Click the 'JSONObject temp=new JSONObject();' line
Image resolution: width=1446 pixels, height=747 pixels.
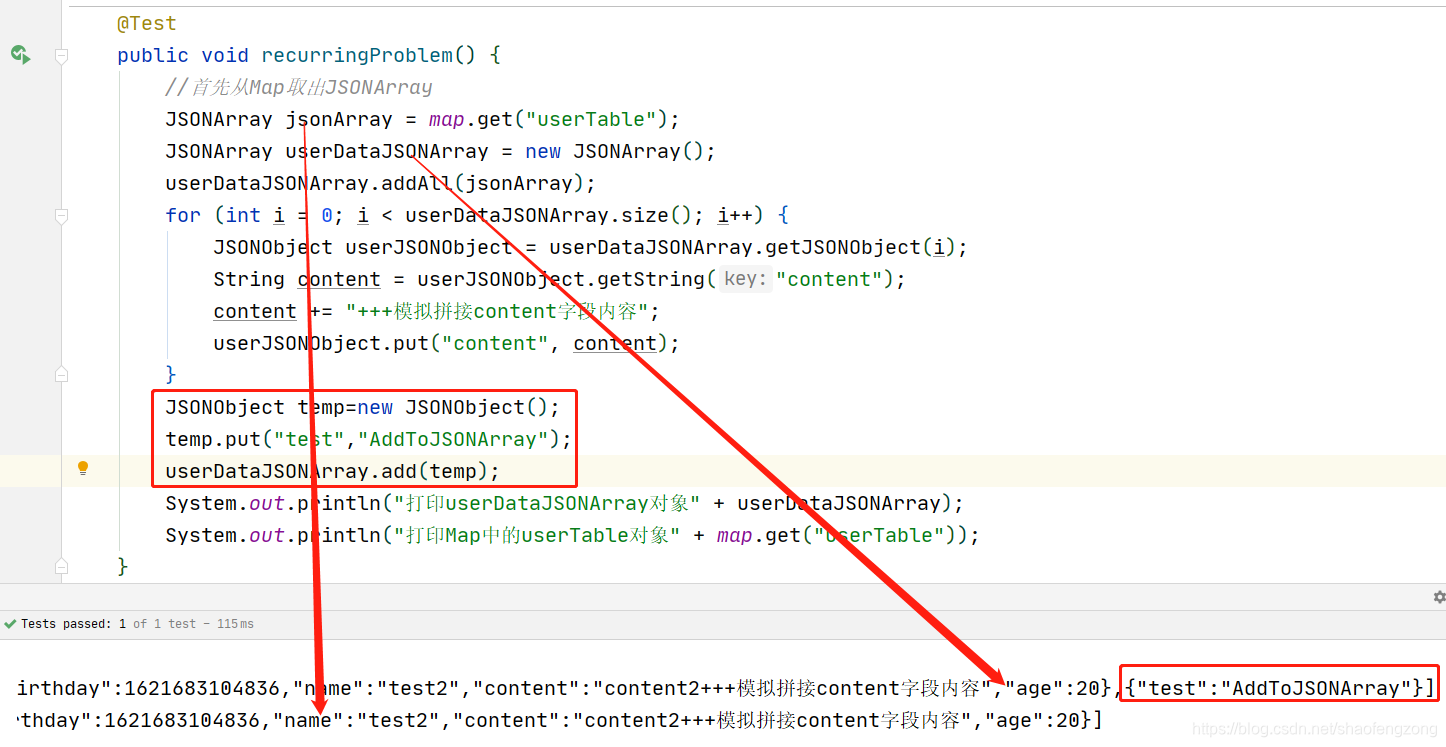363,407
